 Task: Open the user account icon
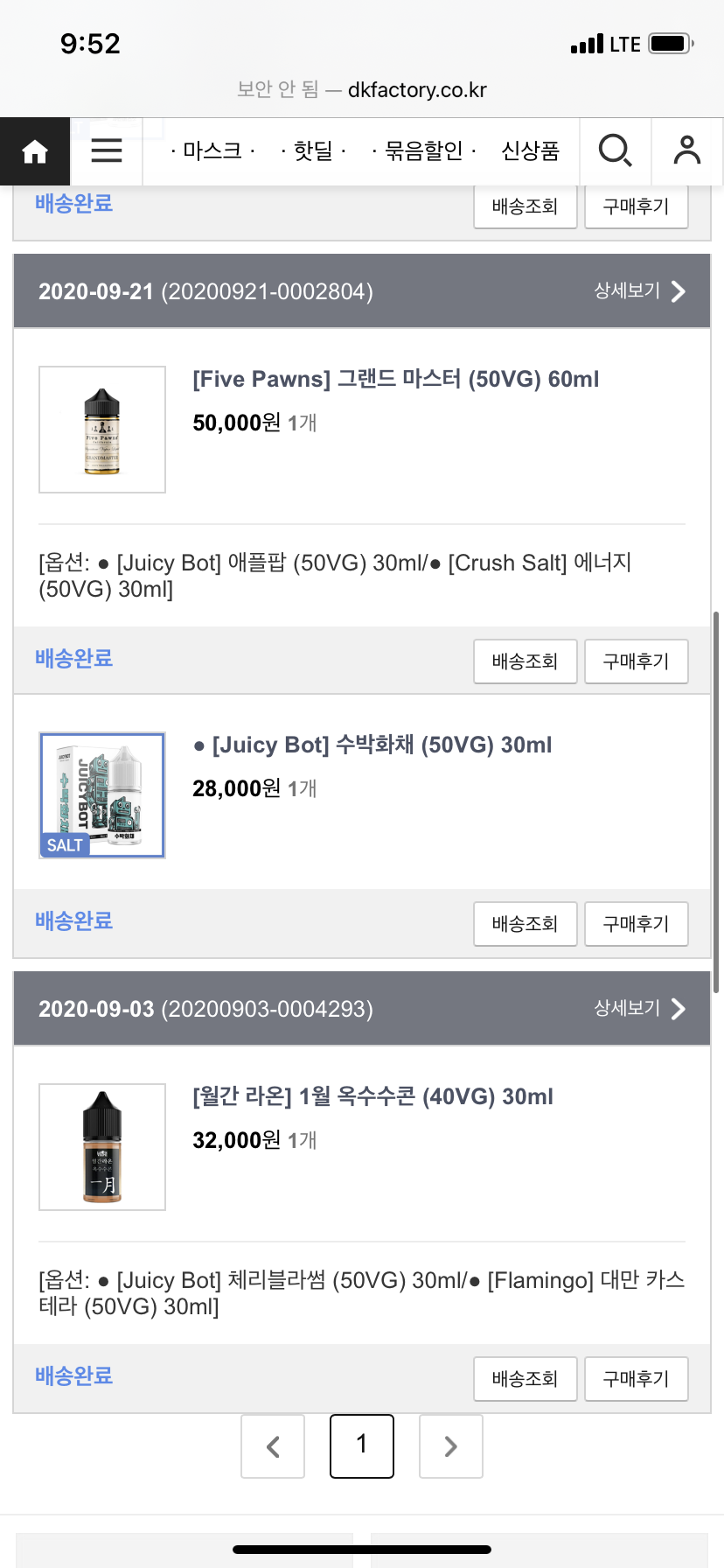[687, 151]
